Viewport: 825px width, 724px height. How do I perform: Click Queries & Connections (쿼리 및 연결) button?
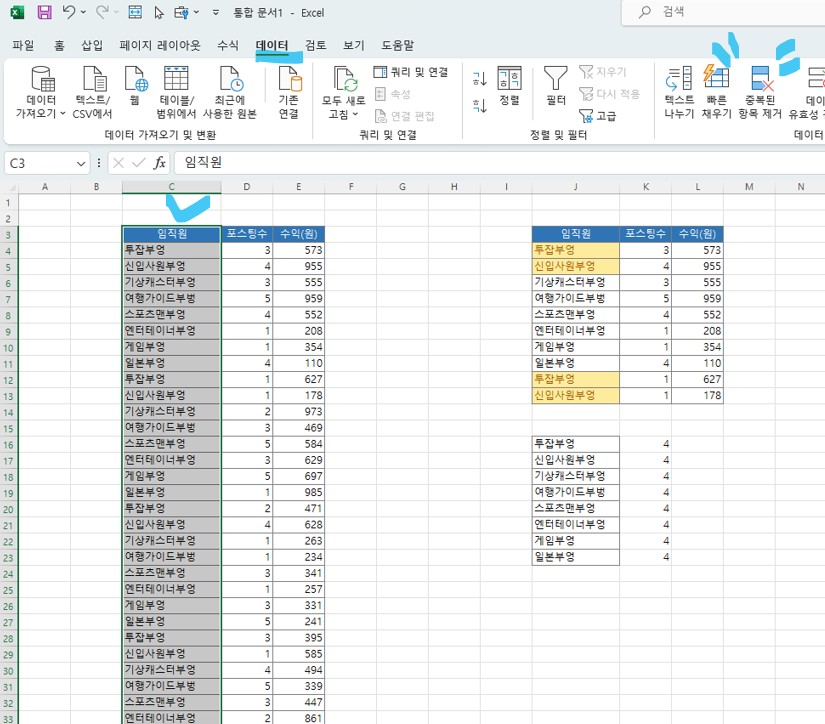(410, 72)
